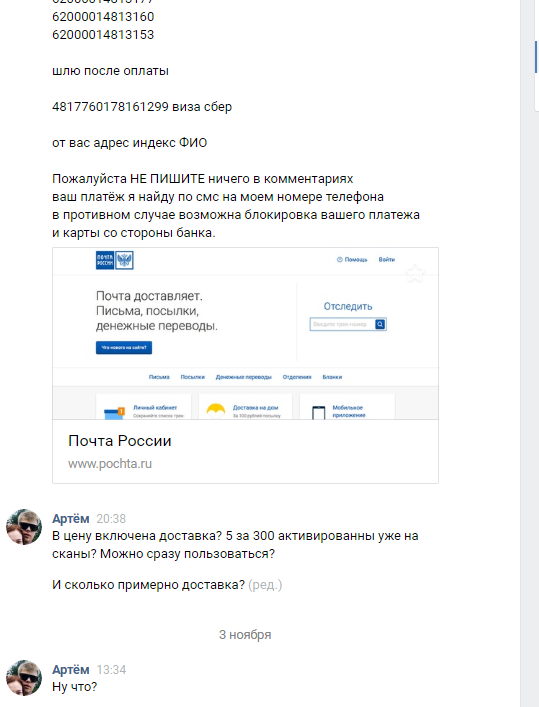
Task: Select the Посылки tab in preview
Action: (193, 377)
